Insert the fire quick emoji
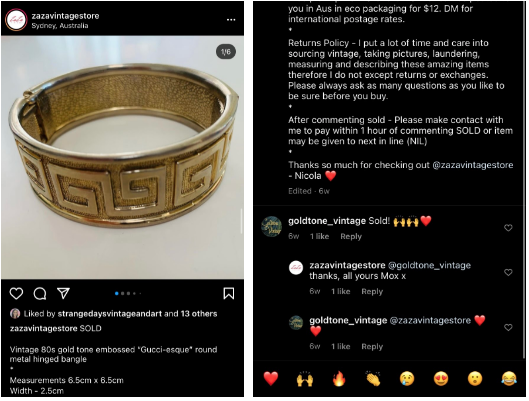The height and width of the screenshot is (401, 529). pos(339,378)
